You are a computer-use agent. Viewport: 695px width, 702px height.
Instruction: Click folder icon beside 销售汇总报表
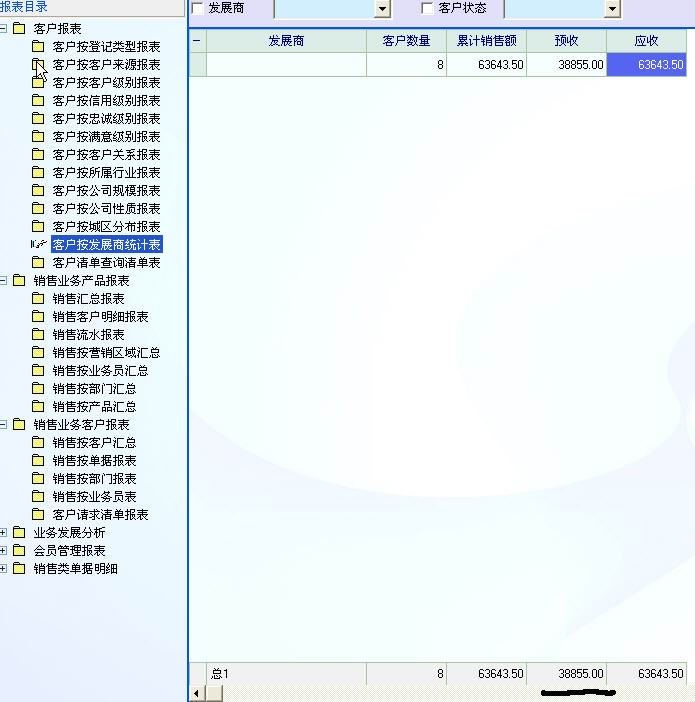tap(38, 299)
